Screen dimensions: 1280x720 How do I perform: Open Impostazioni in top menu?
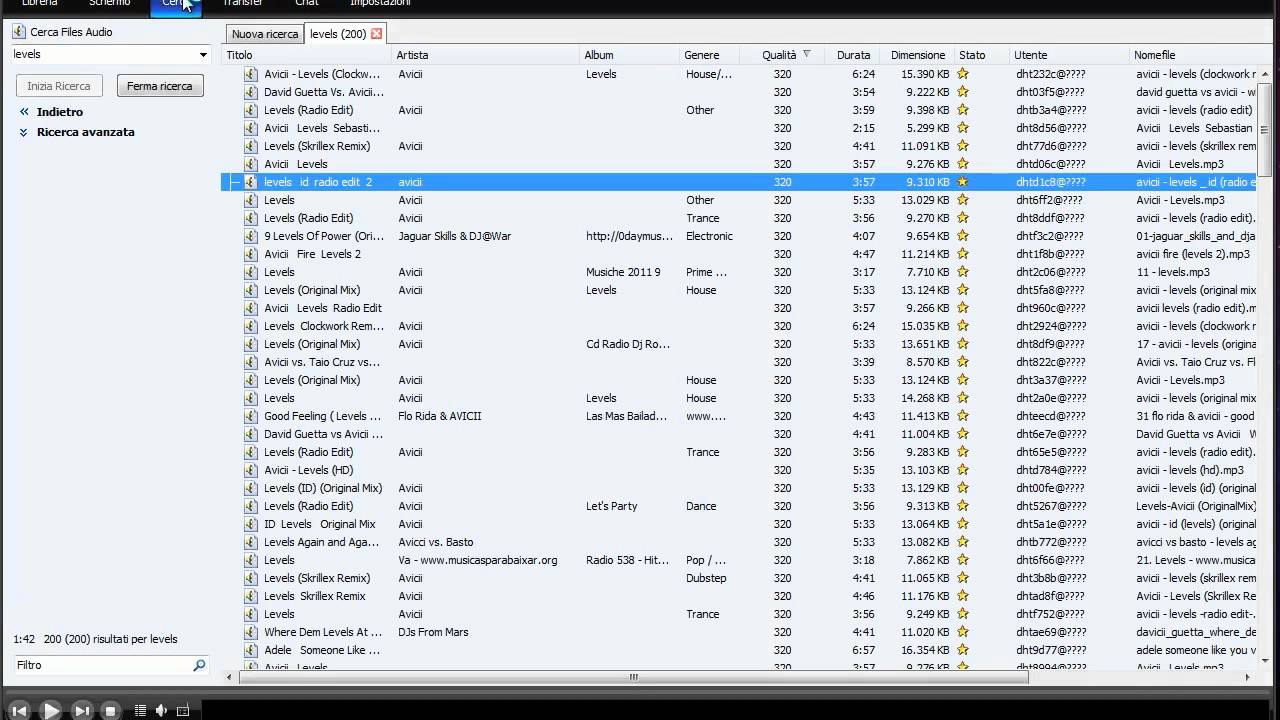coord(379,4)
